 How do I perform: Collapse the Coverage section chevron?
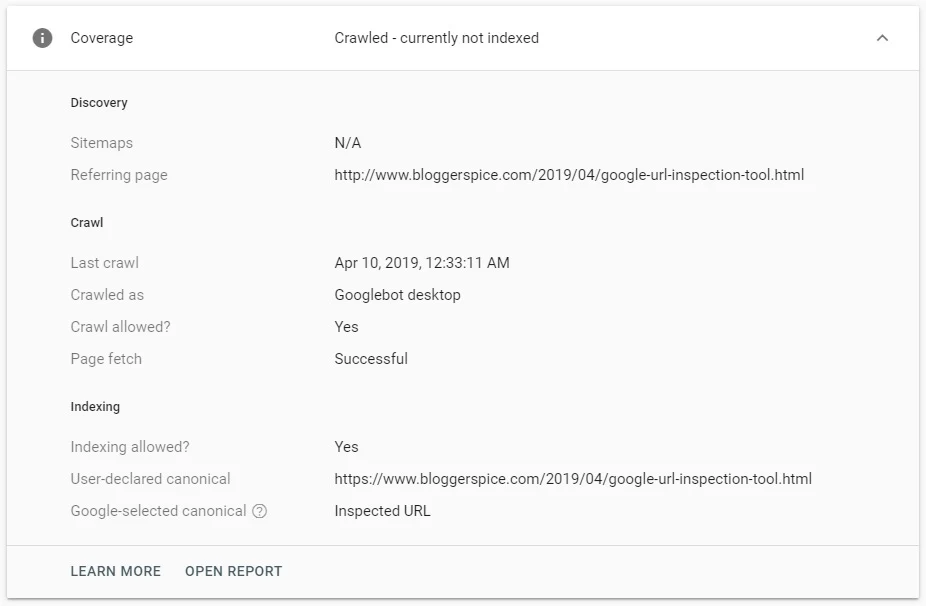[x=882, y=38]
